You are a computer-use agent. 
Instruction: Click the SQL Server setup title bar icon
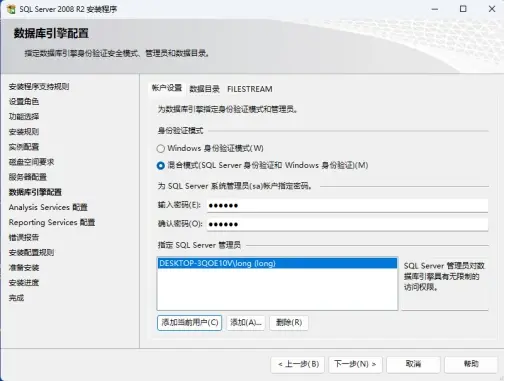tap(11, 9)
